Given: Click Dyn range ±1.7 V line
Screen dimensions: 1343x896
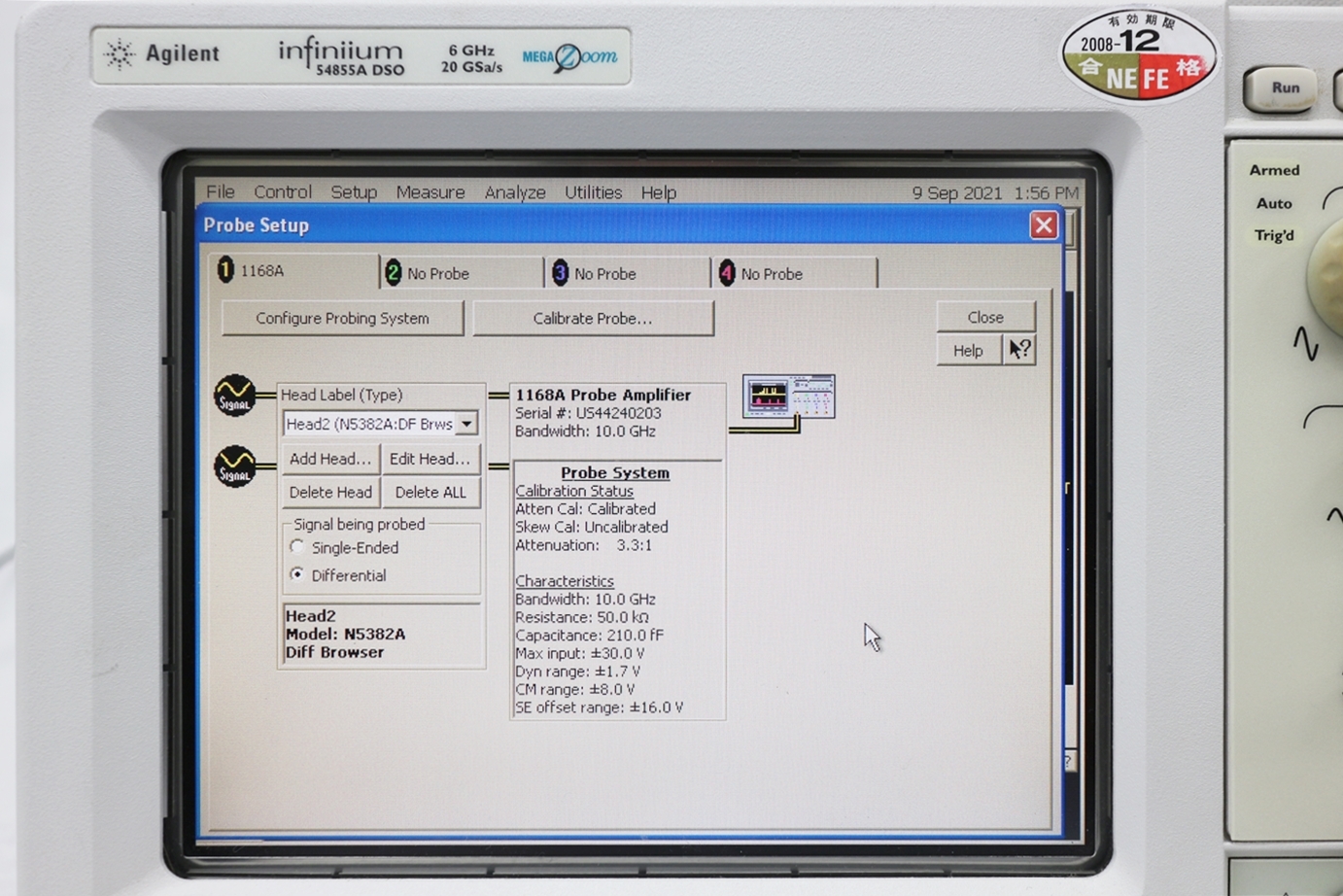Looking at the screenshot, I should point(578,672).
